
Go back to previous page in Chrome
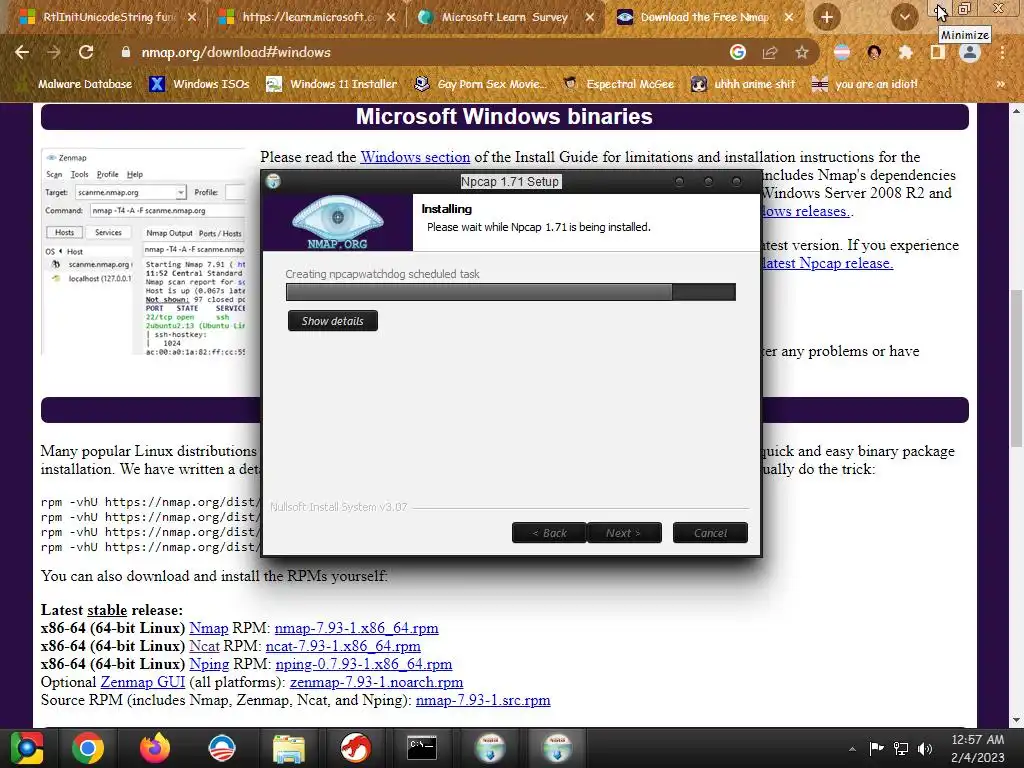22,52
